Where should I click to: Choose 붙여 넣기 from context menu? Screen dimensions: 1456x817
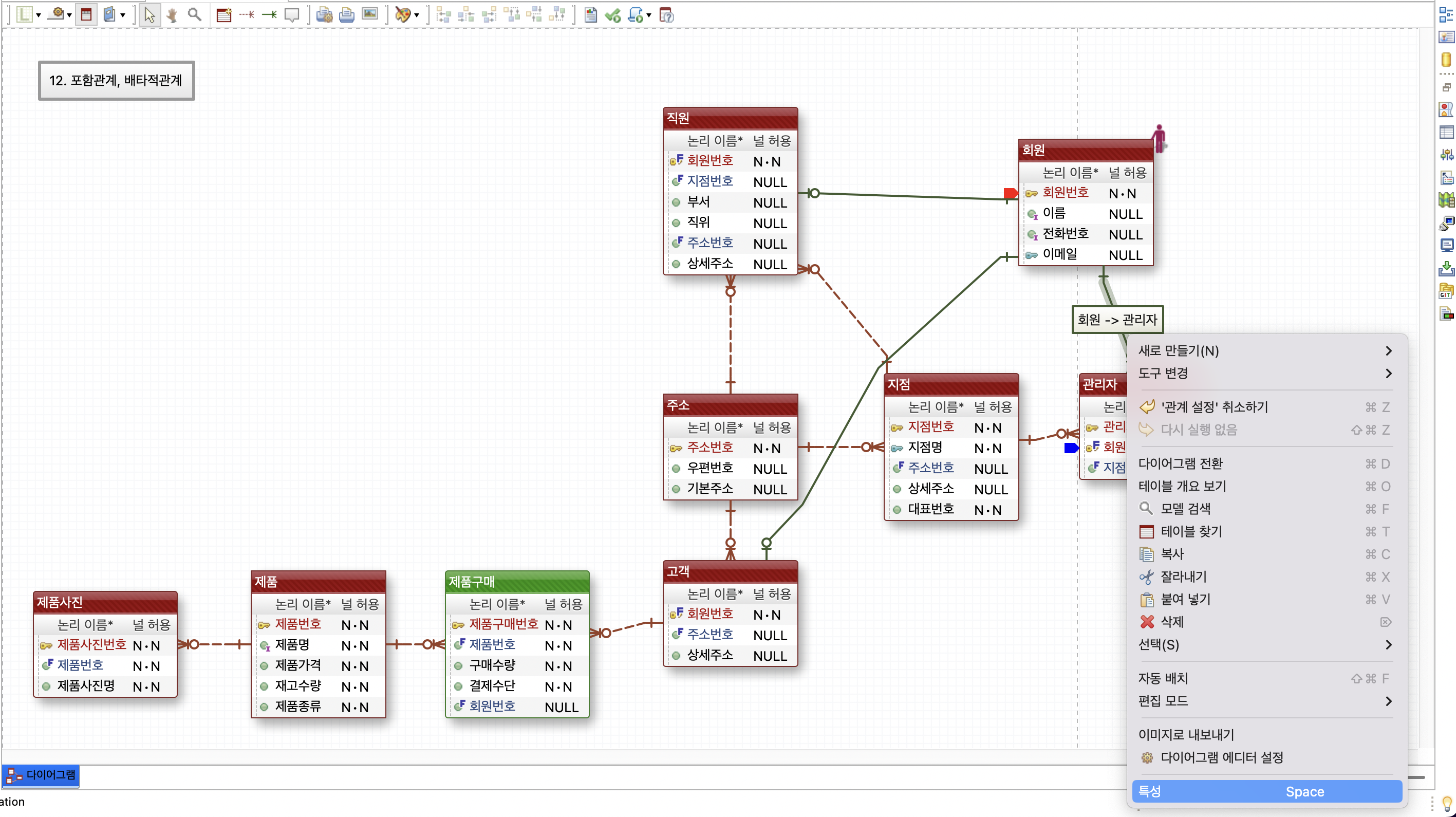pyautogui.click(x=1266, y=599)
